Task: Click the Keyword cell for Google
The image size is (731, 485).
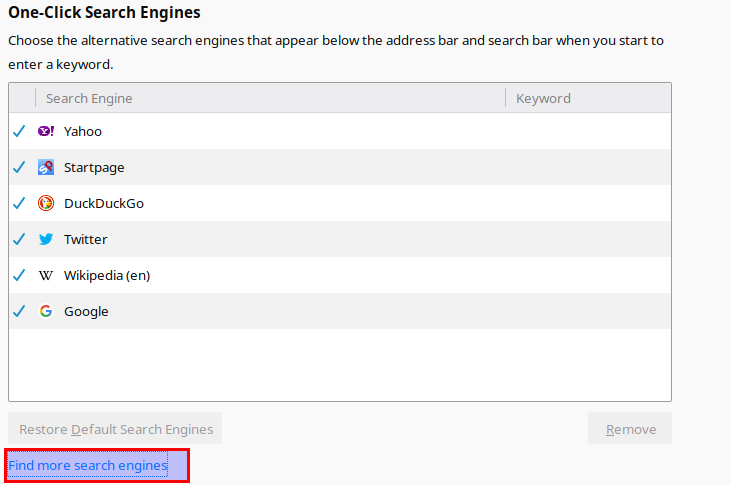Action: [x=588, y=311]
